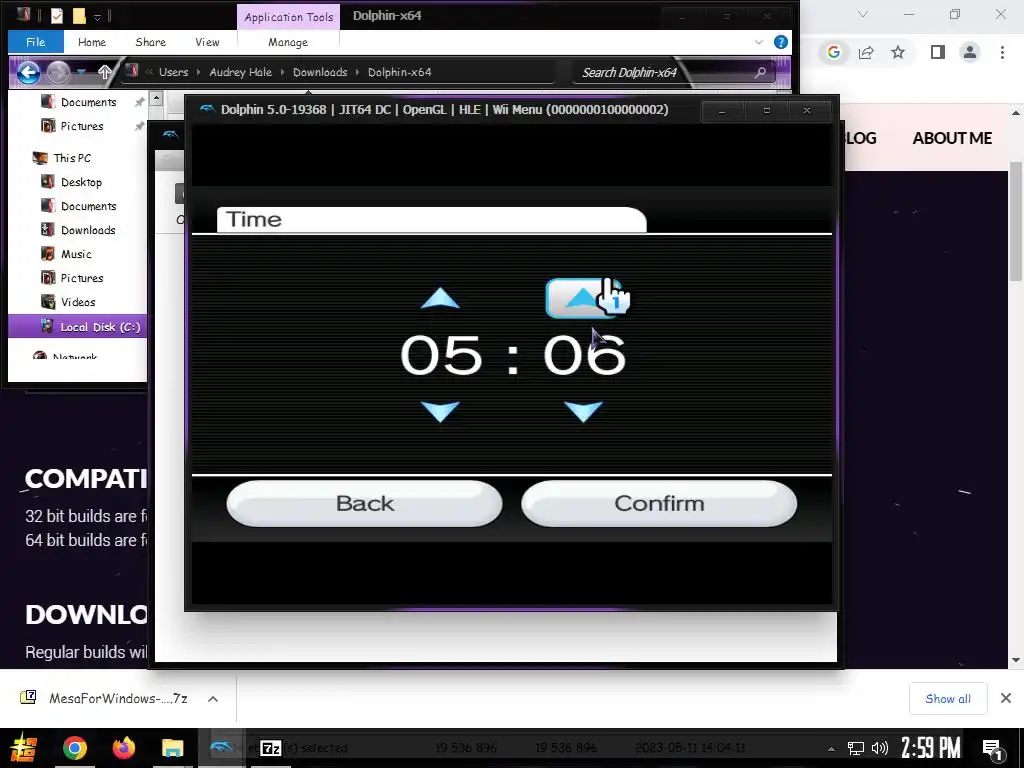
Task: Open 7-Zip from the taskbar
Action: (270, 748)
